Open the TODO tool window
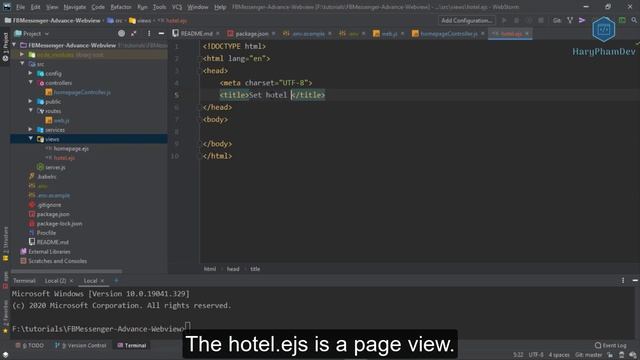The height and width of the screenshot is (360, 640). point(29,345)
